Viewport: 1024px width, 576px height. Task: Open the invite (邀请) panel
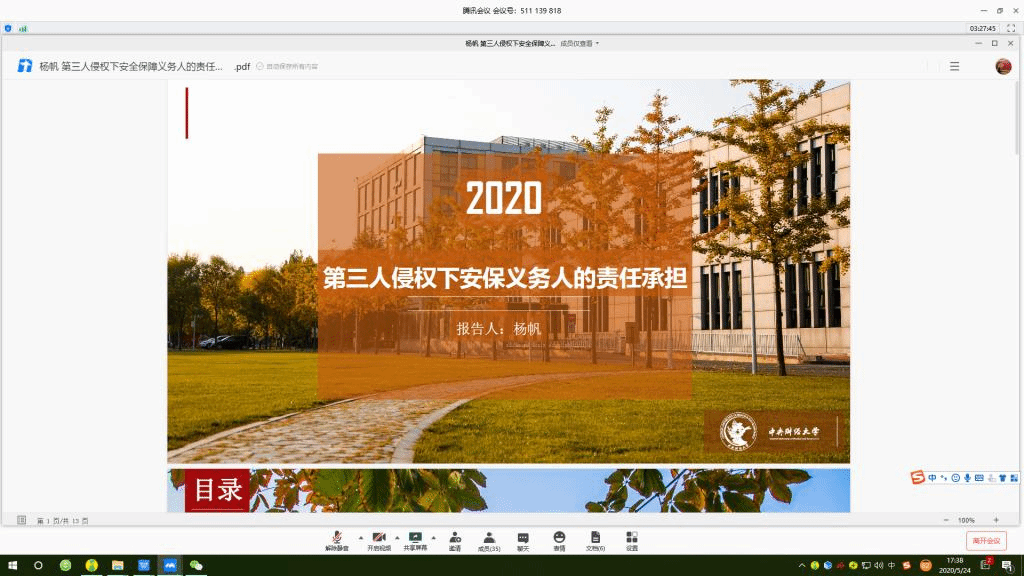pos(455,540)
